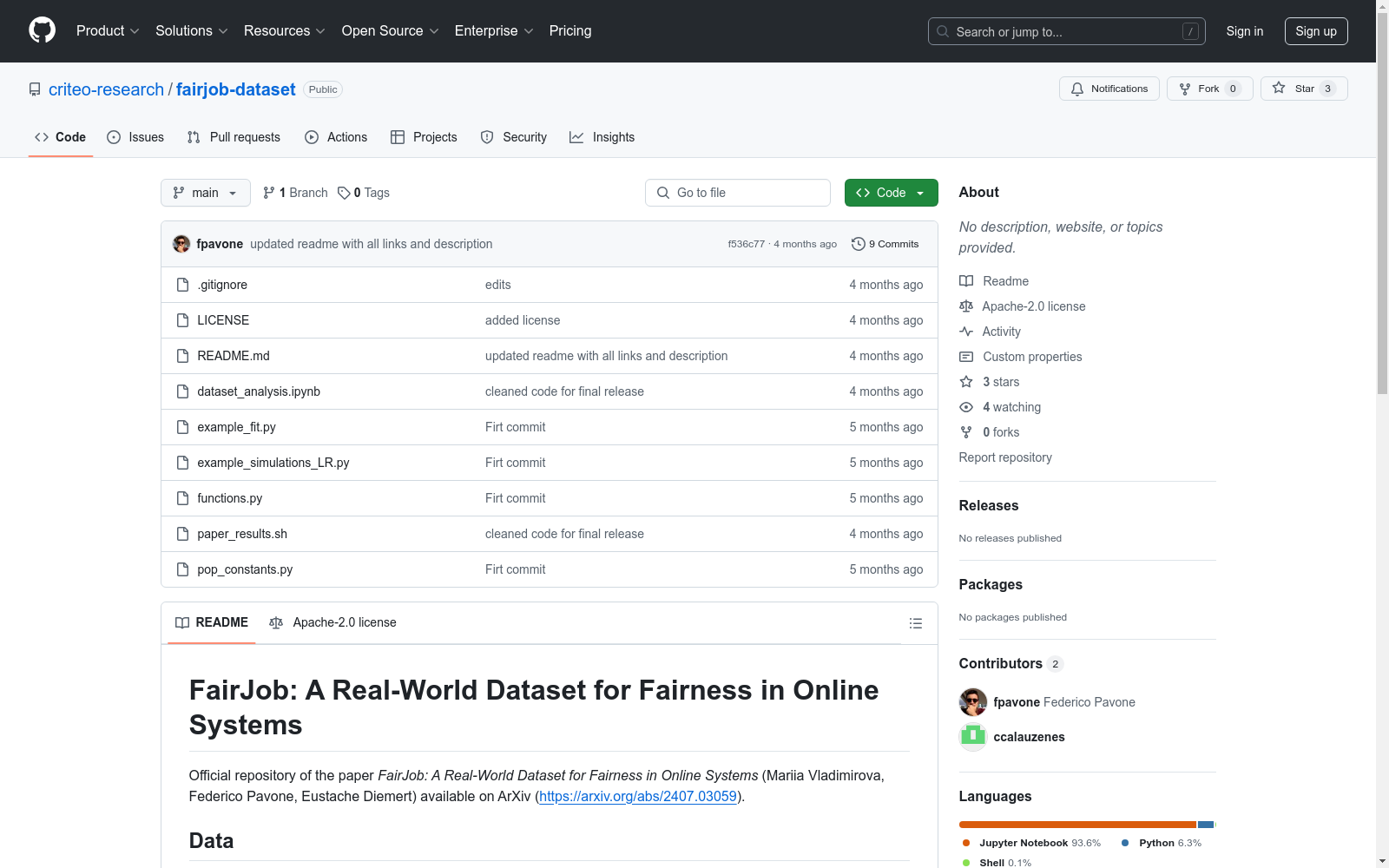
Task: Open the criteo-research organization link
Action: (x=106, y=89)
